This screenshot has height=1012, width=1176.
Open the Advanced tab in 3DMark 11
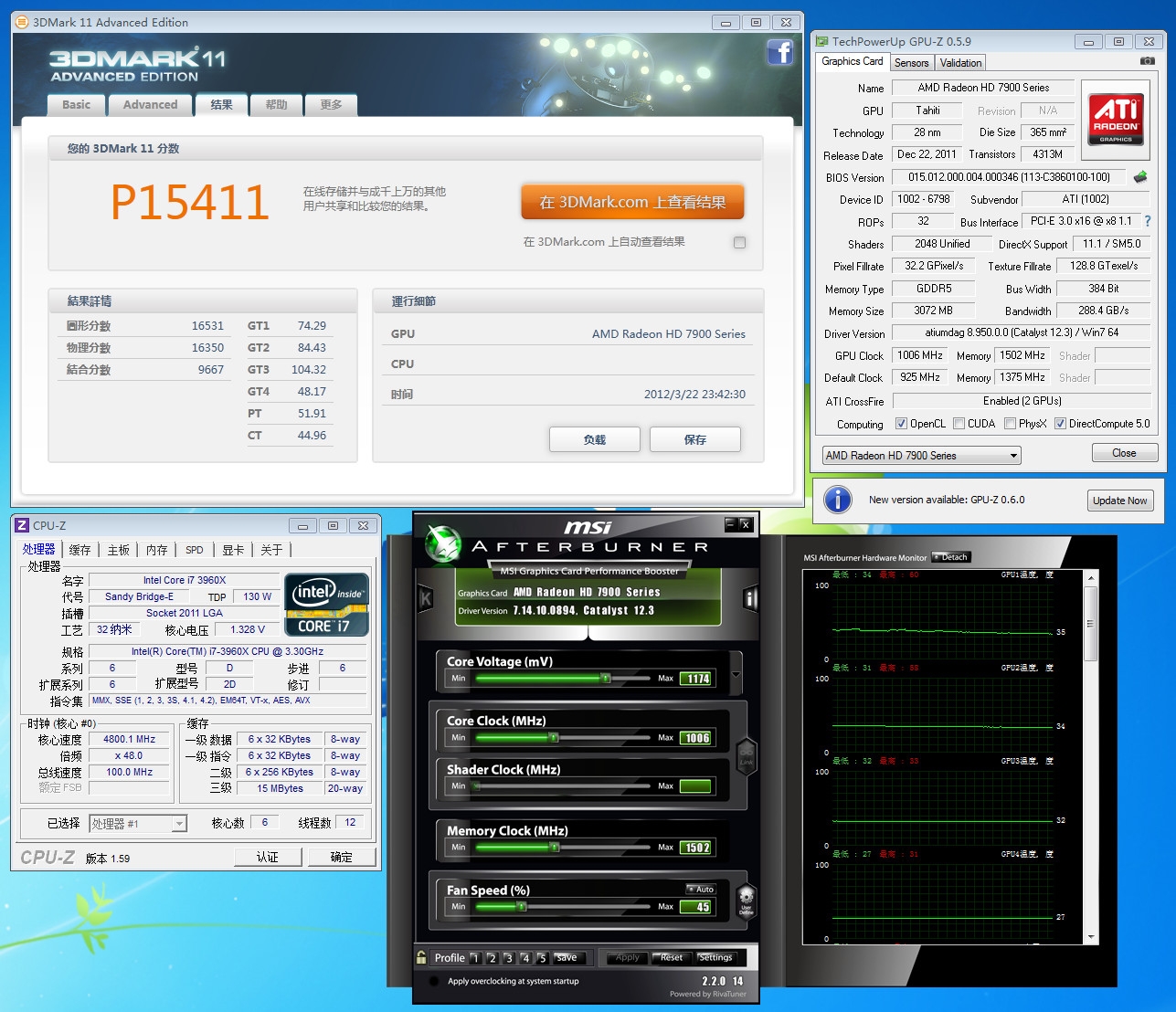point(150,105)
